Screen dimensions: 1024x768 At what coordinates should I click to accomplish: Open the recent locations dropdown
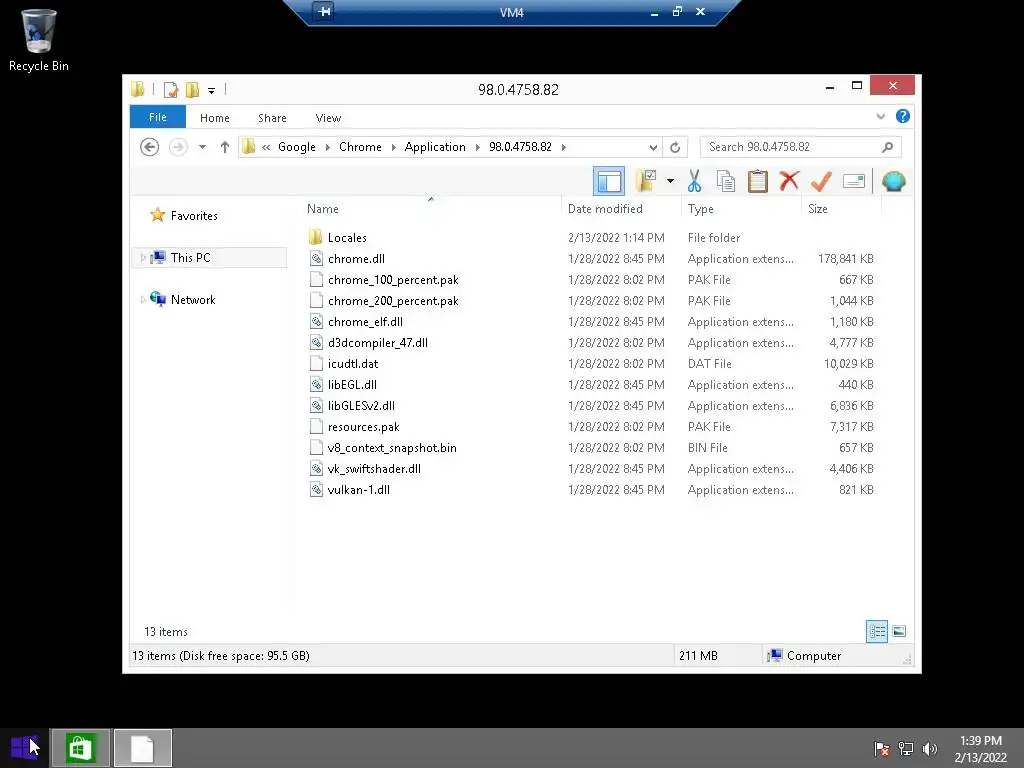coord(202,147)
